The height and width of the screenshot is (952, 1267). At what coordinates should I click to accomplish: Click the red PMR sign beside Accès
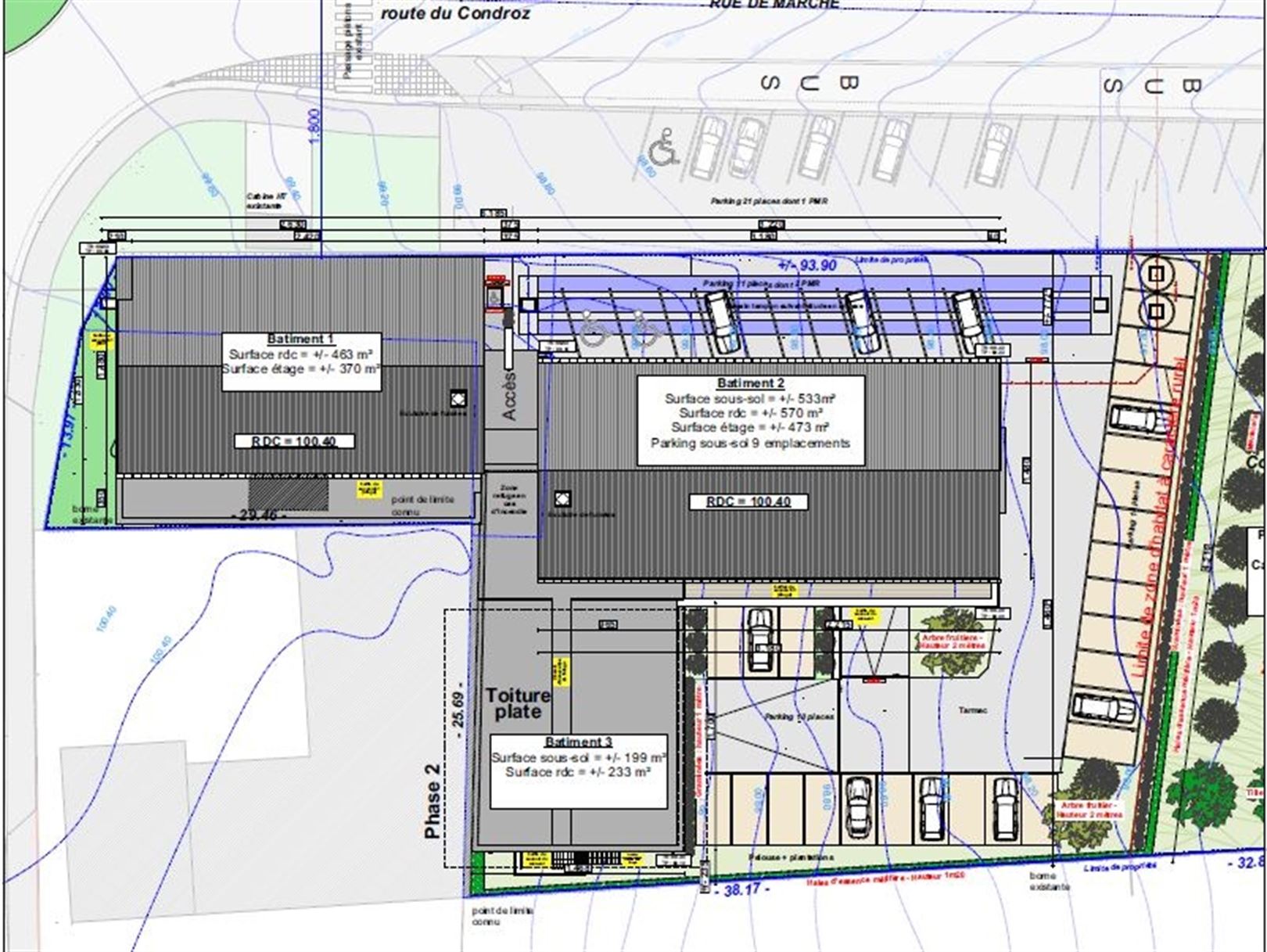tap(494, 293)
